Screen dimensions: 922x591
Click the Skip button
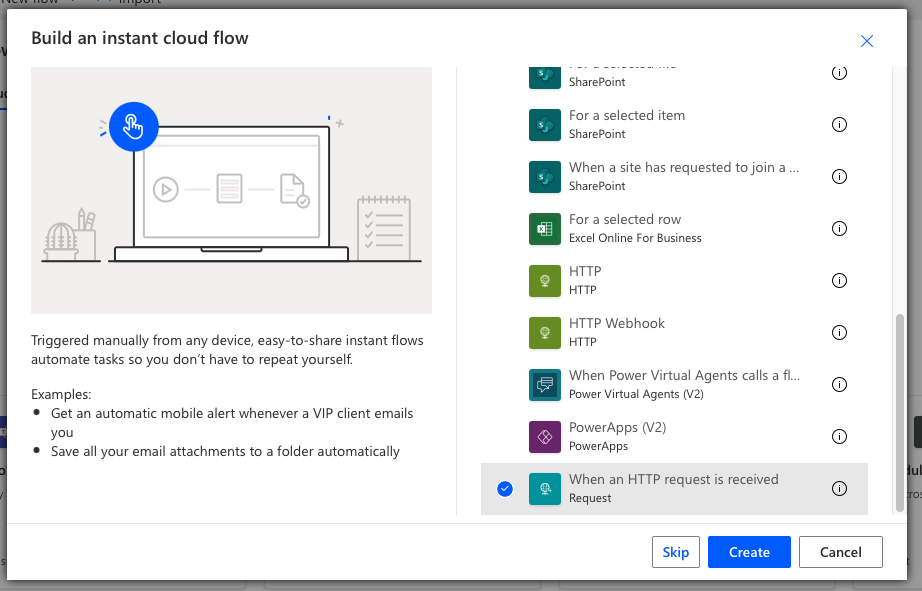tap(676, 552)
